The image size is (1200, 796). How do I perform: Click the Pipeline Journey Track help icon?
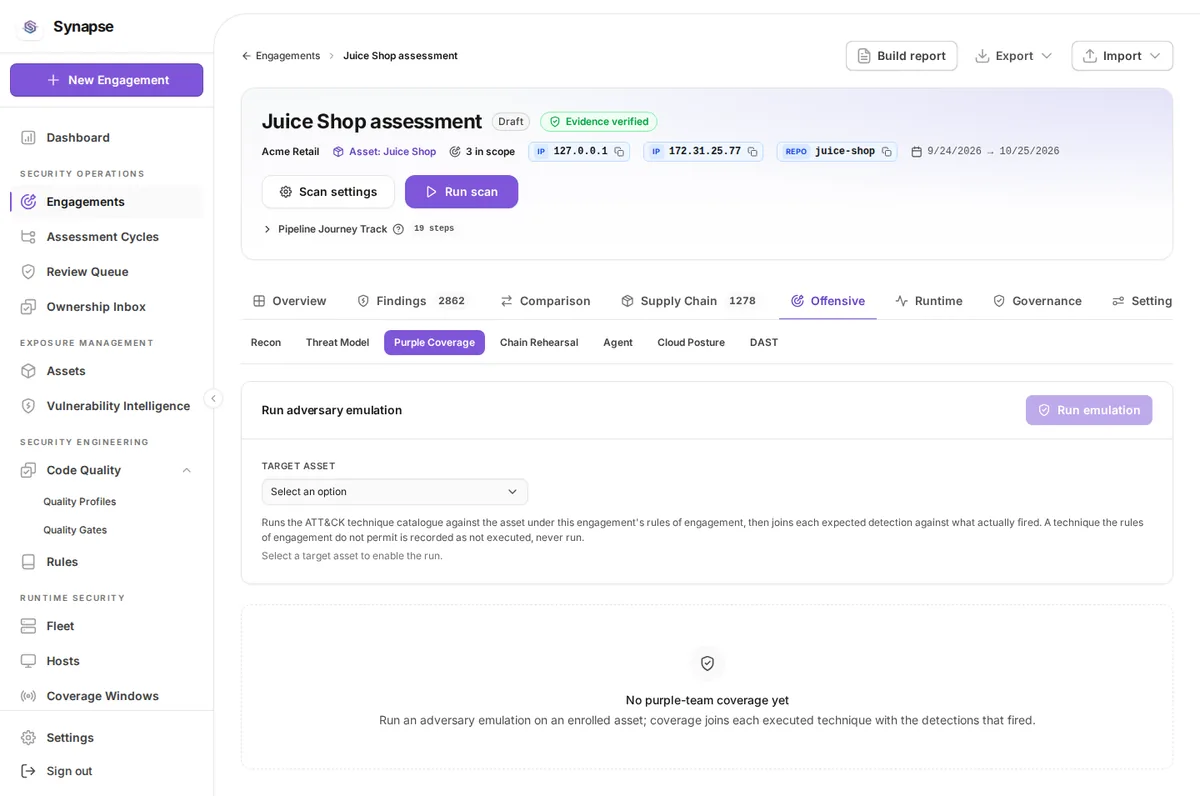[x=398, y=229]
